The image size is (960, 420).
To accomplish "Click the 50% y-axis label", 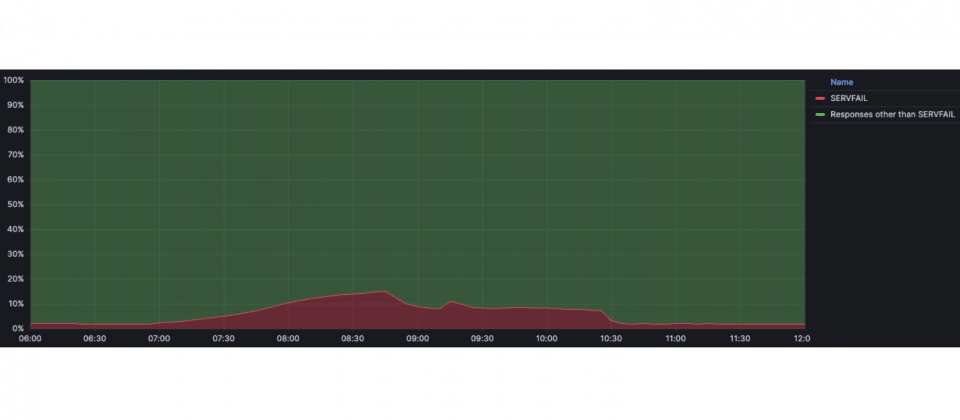I will point(15,204).
